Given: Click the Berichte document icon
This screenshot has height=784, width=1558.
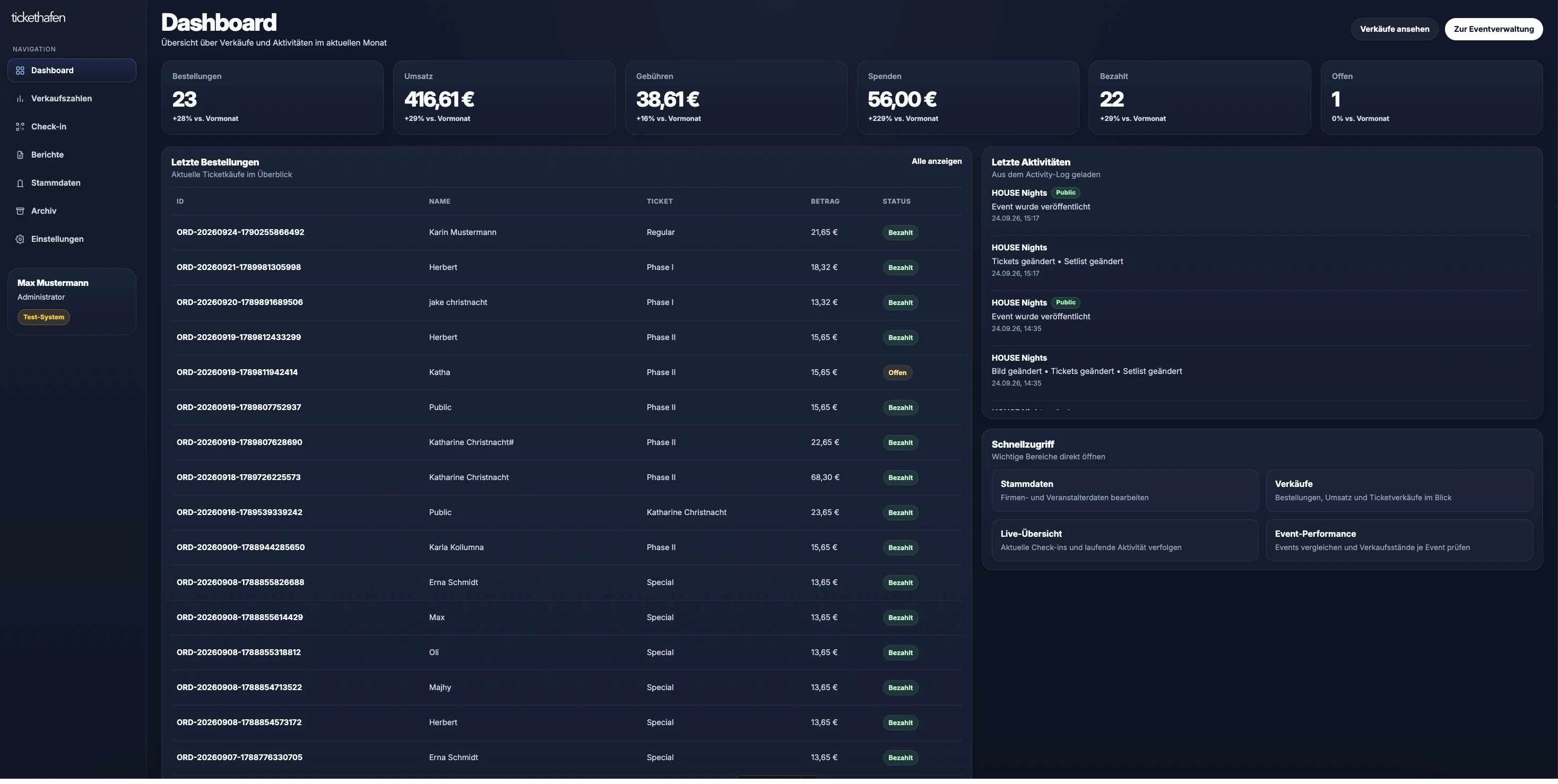Looking at the screenshot, I should coord(20,155).
